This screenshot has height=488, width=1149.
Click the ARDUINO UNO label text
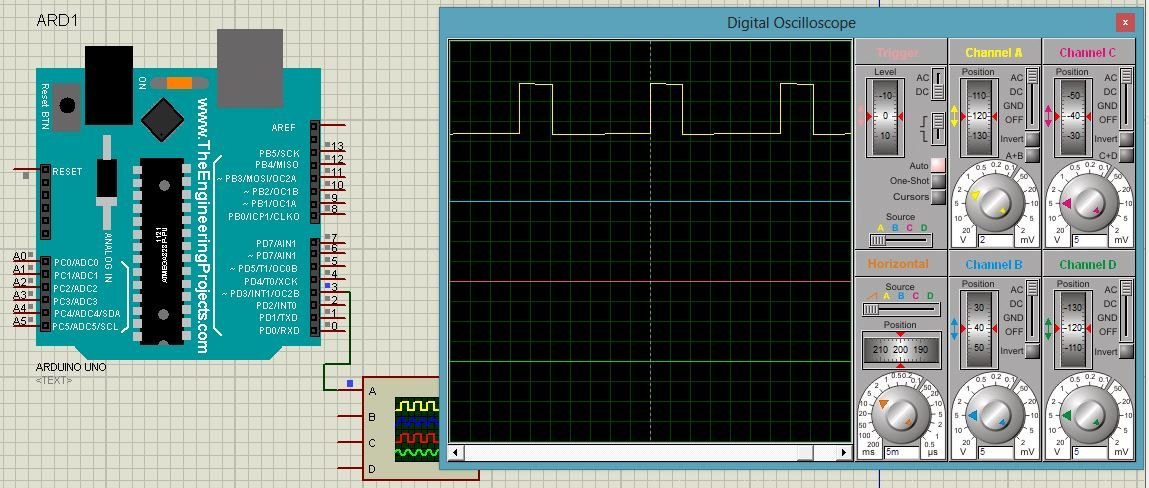click(71, 367)
